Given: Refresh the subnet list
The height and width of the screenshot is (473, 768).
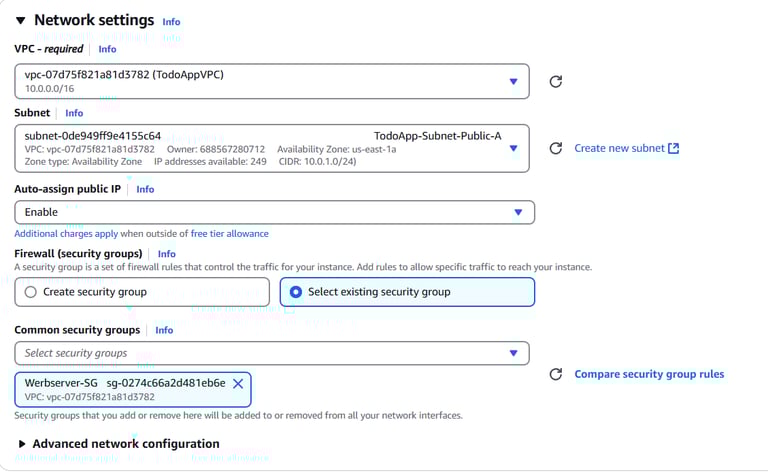Looking at the screenshot, I should 556,148.
